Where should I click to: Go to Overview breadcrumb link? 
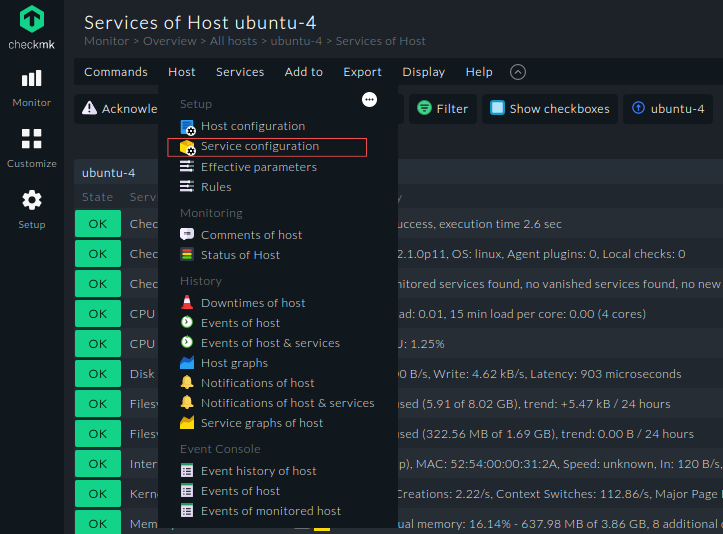coord(170,41)
